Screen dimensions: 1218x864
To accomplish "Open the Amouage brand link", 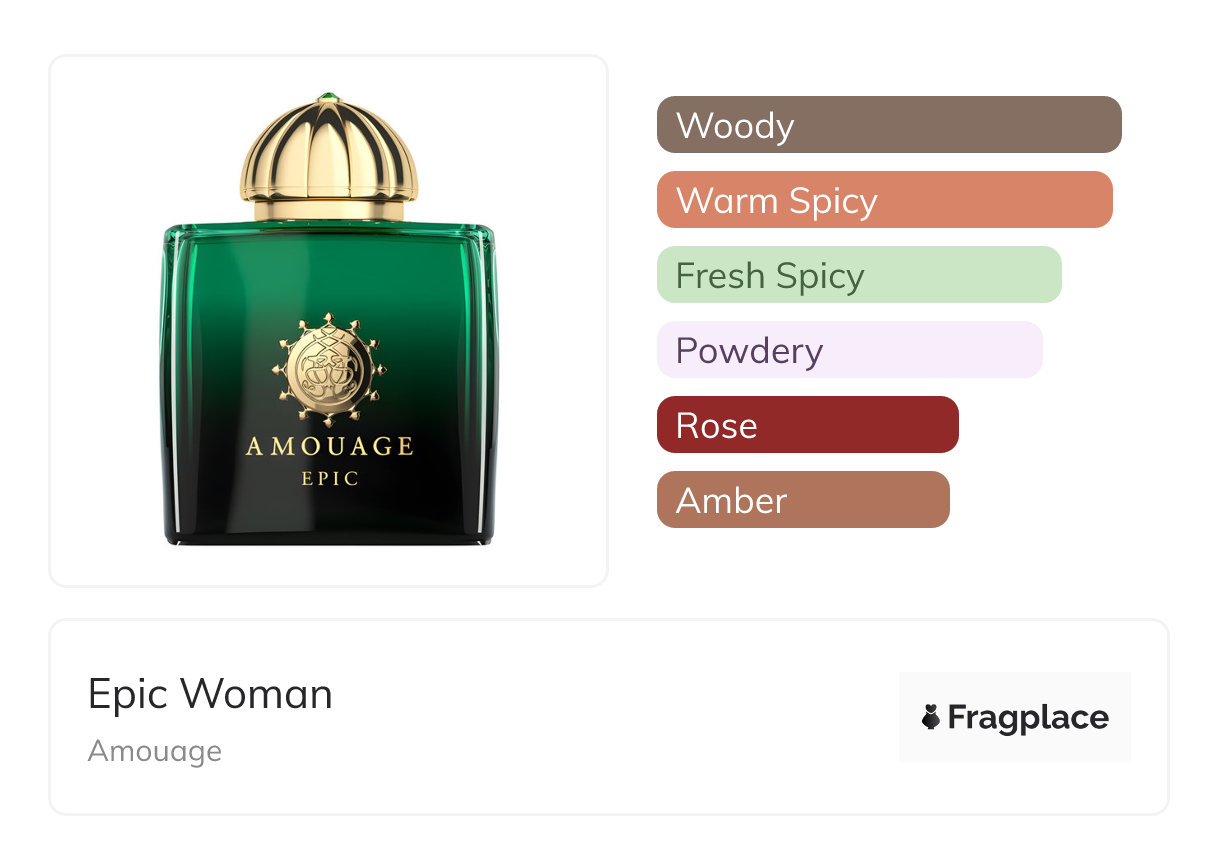I will pos(155,751).
